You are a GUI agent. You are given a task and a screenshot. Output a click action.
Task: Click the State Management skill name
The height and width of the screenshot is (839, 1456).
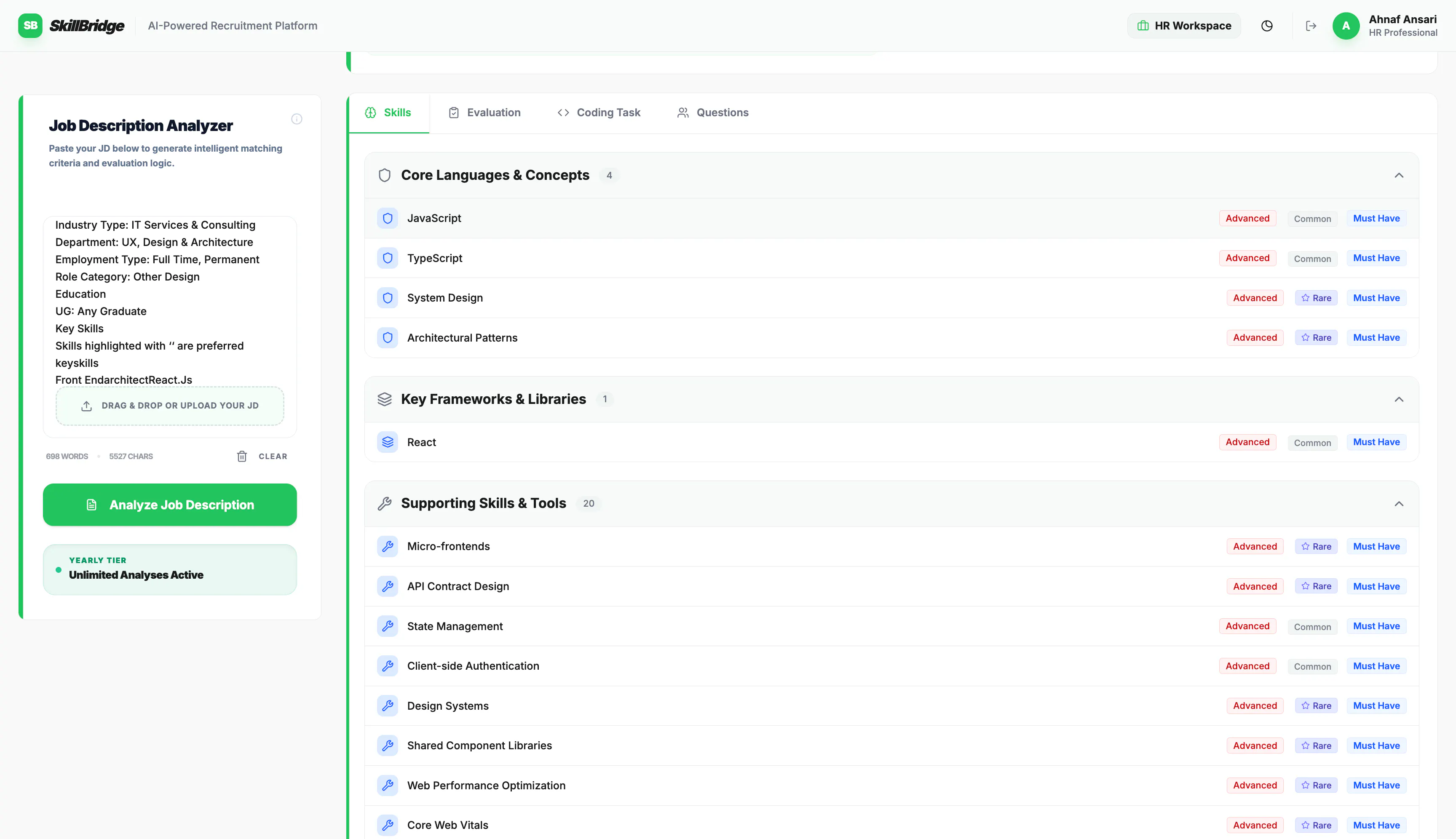click(455, 626)
